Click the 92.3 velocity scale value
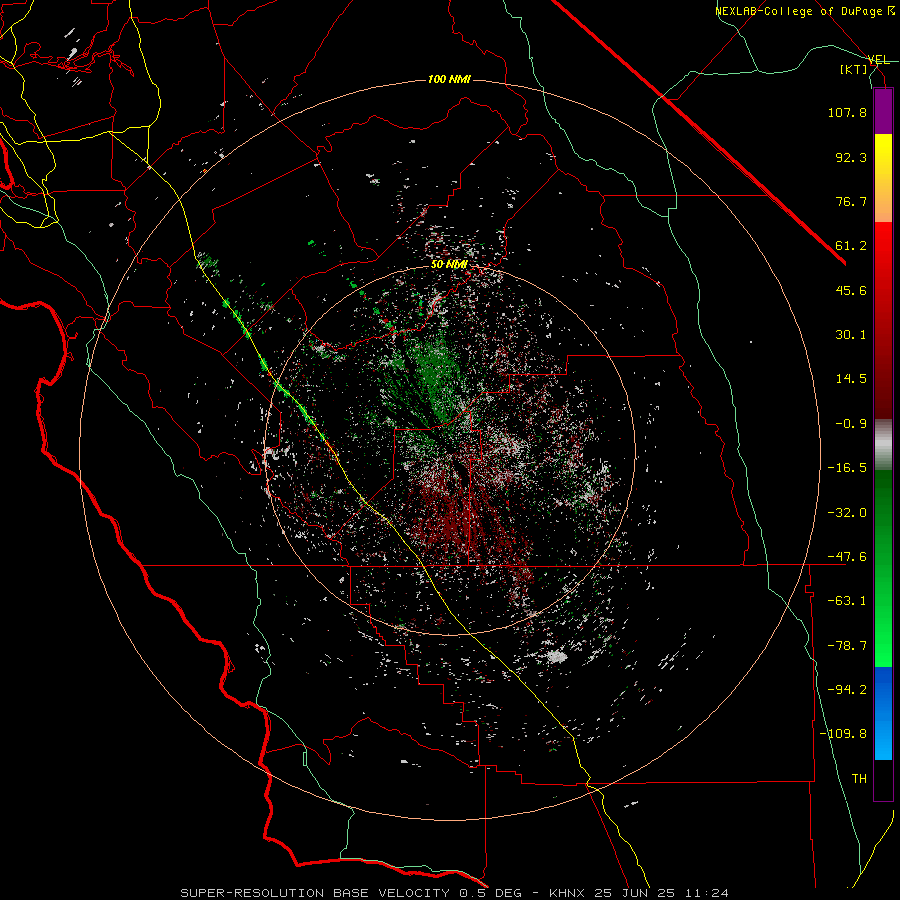 tap(851, 157)
